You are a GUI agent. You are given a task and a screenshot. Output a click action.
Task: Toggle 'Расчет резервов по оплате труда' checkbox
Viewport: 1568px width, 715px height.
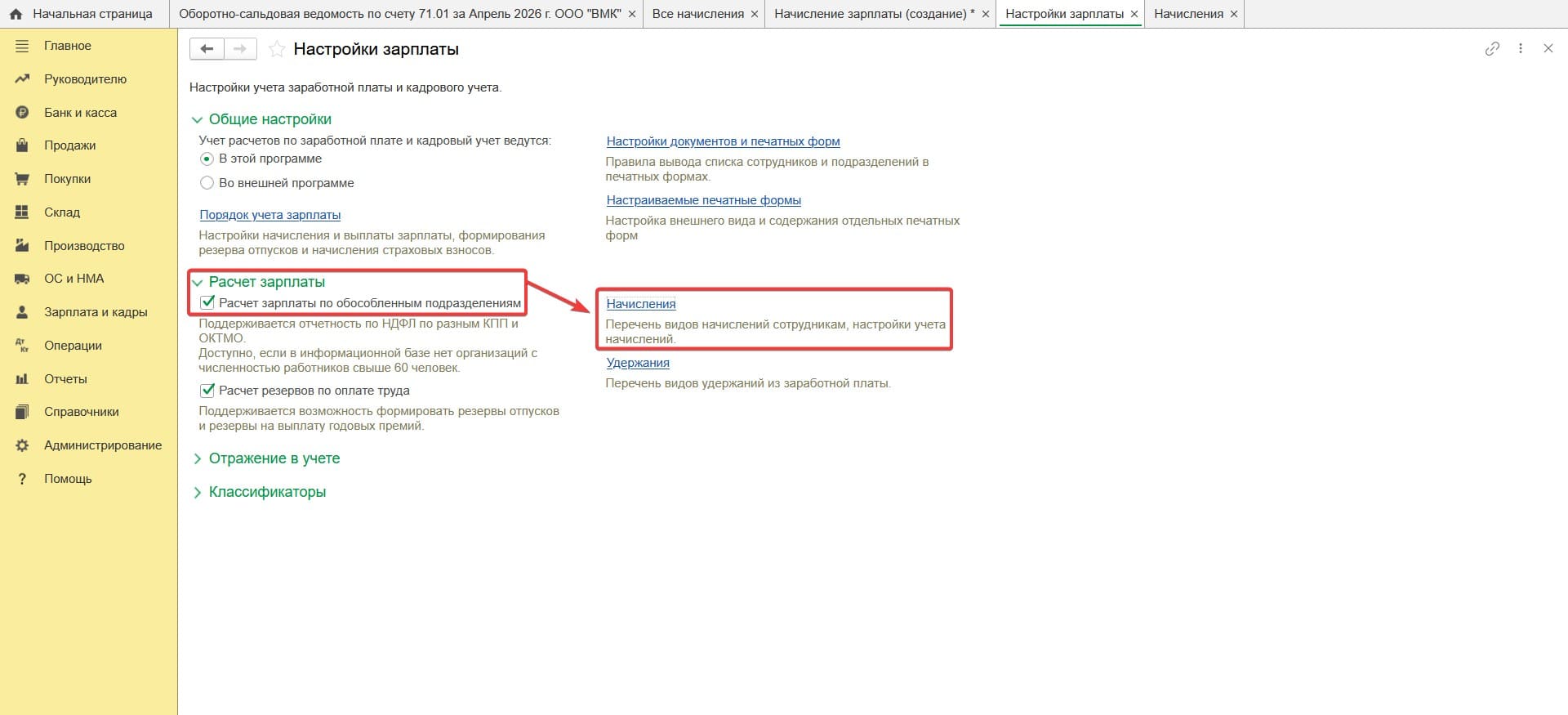coord(207,391)
